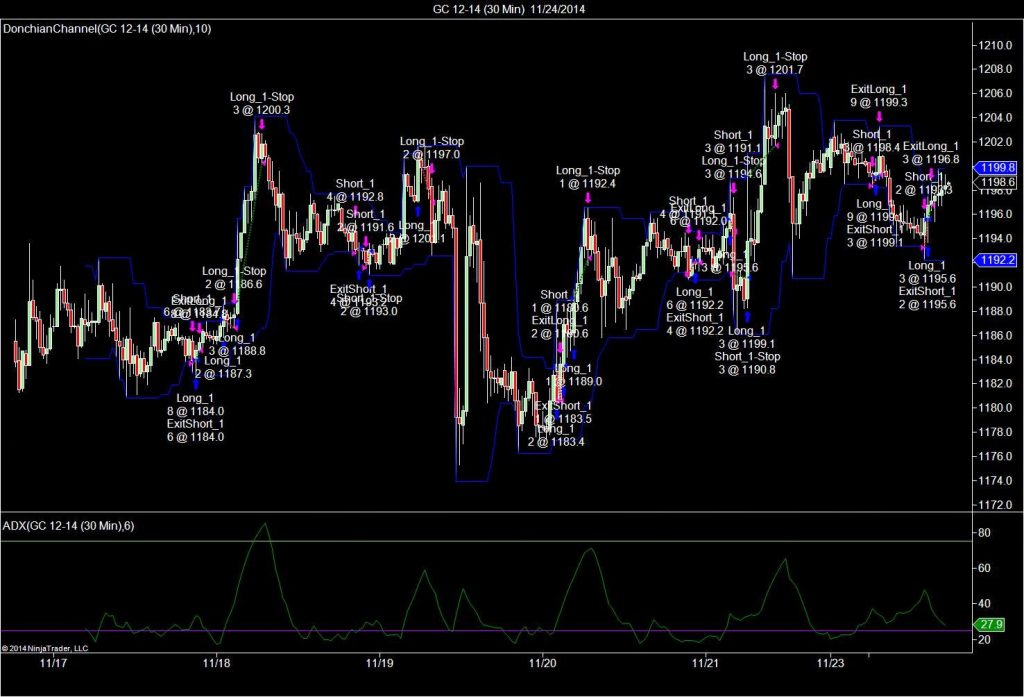Screen dimensions: 1024x697
Task: Select the 11/23 date label
Action: click(831, 663)
